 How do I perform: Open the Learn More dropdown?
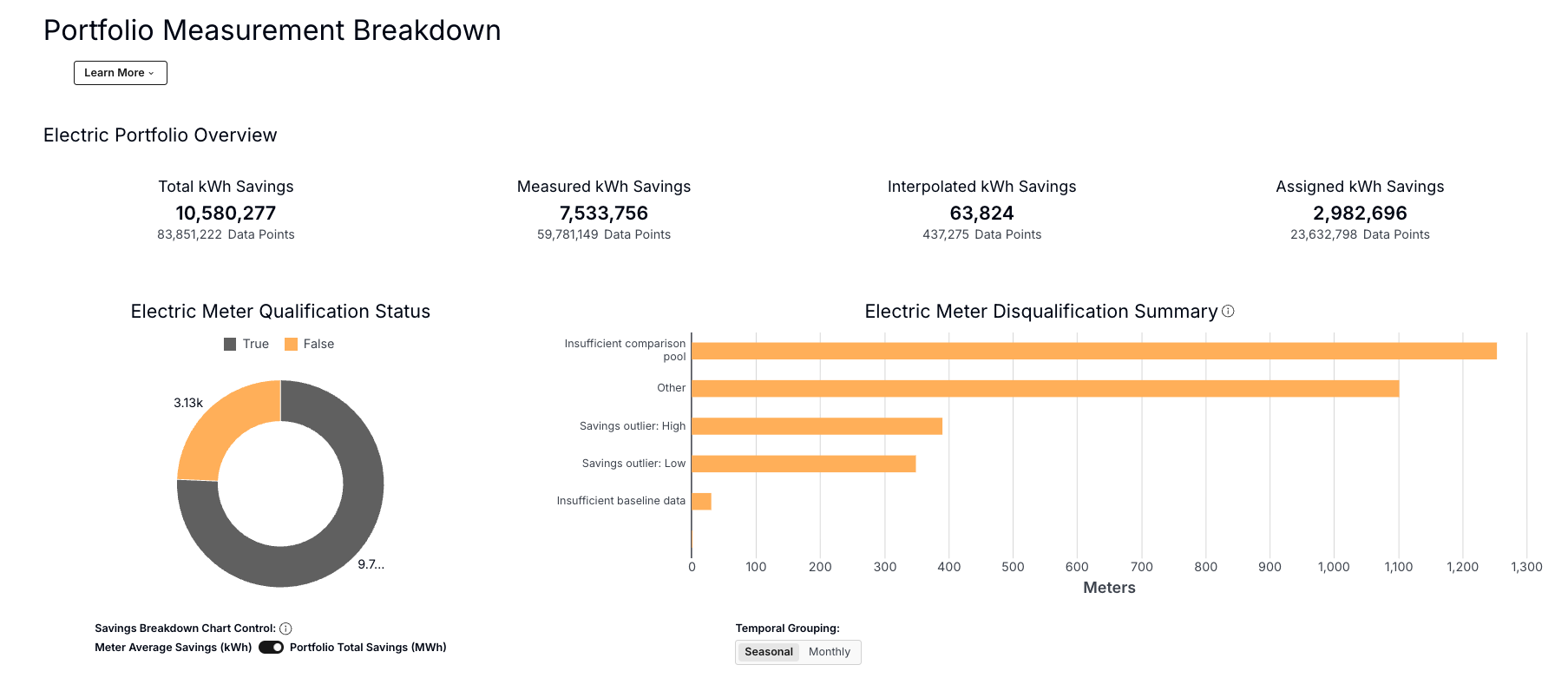click(120, 73)
